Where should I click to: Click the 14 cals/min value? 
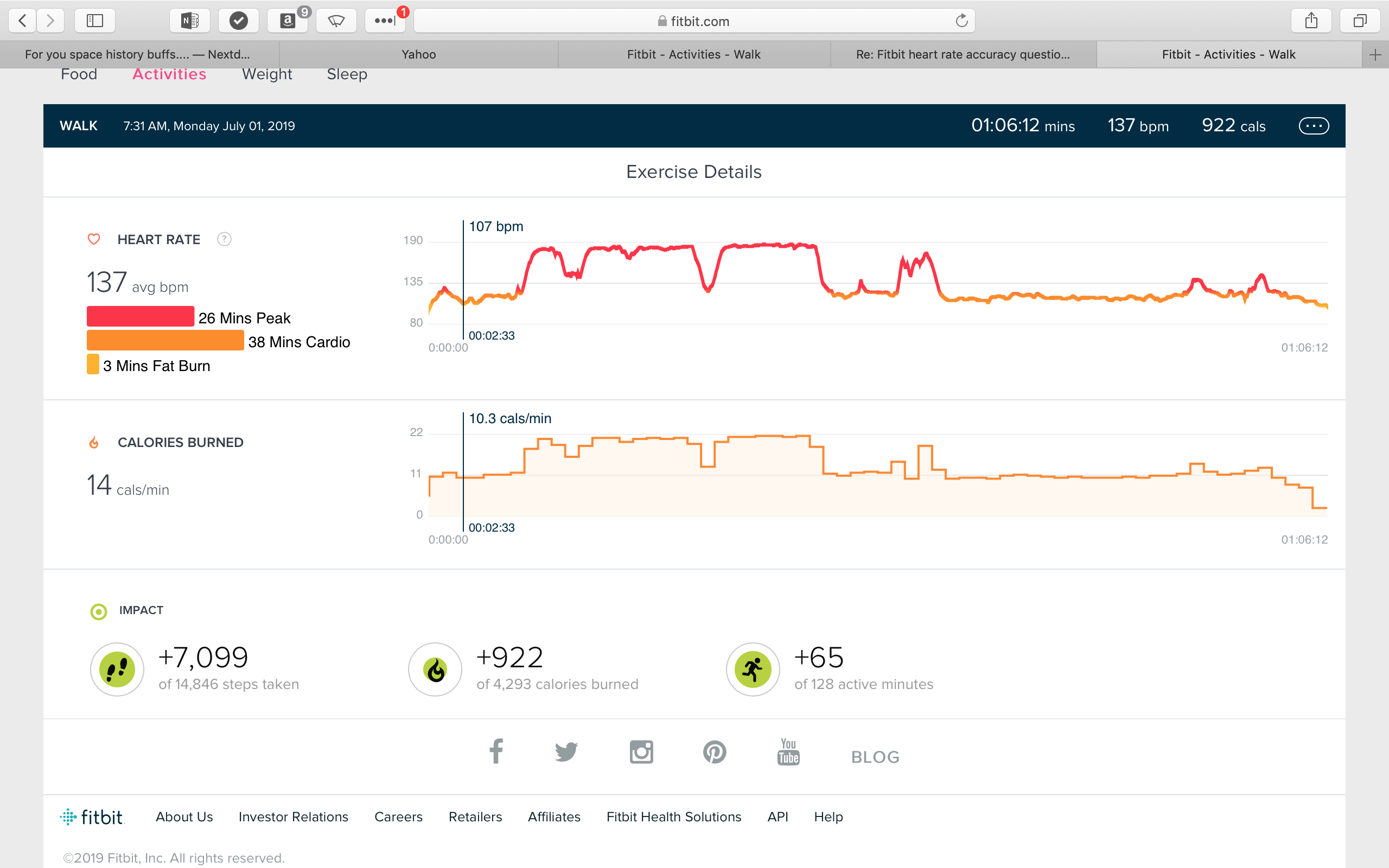[x=128, y=485]
